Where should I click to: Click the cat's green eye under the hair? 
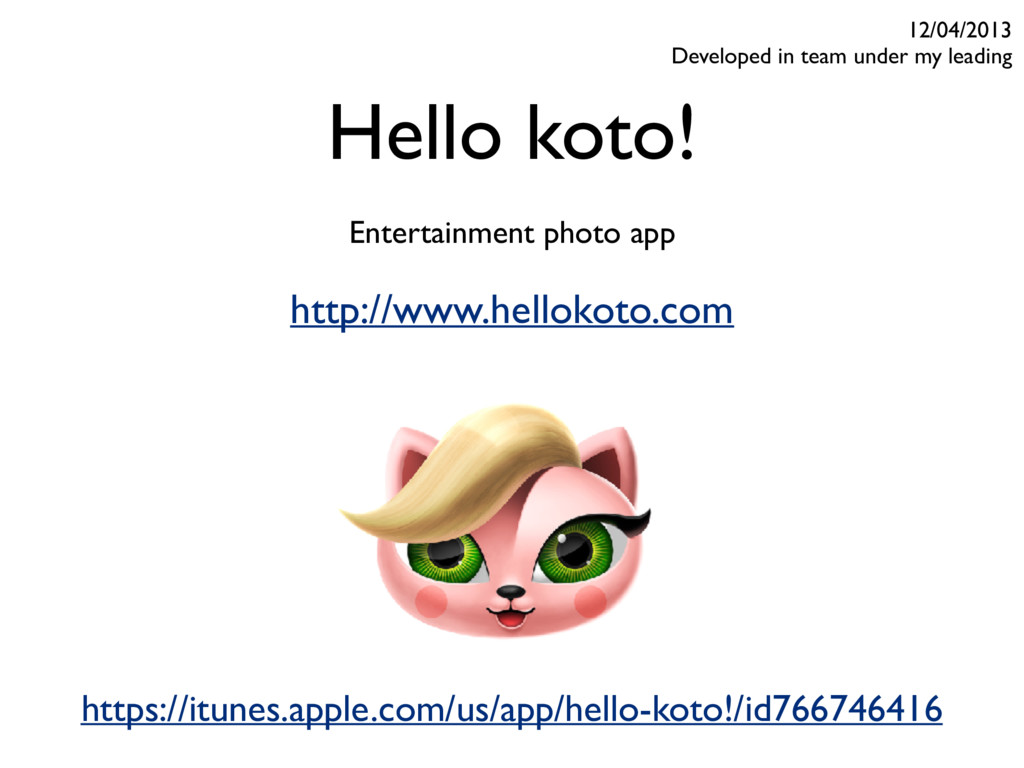click(447, 556)
